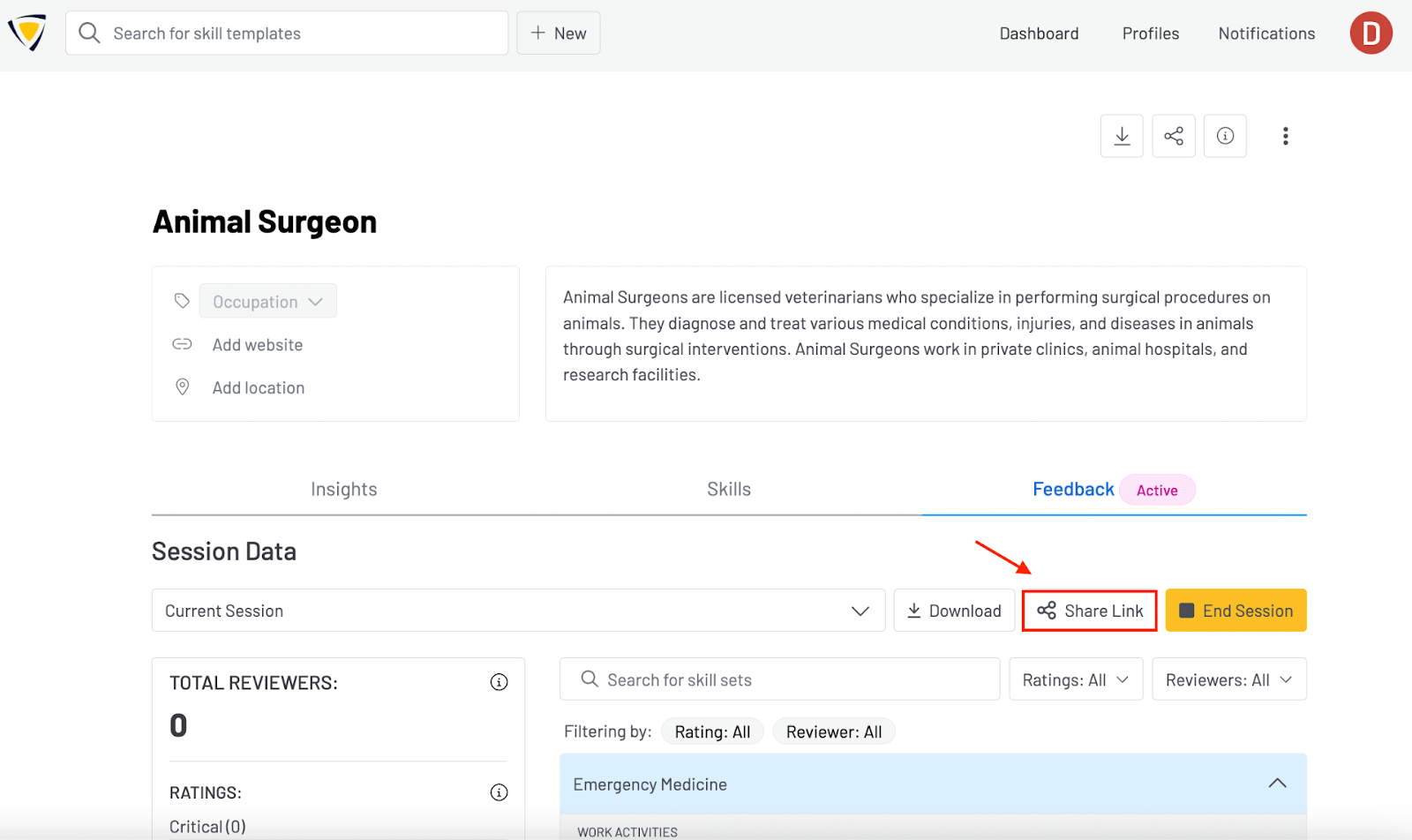
Task: Click the location pin icon beside Add location
Action: pos(182,386)
